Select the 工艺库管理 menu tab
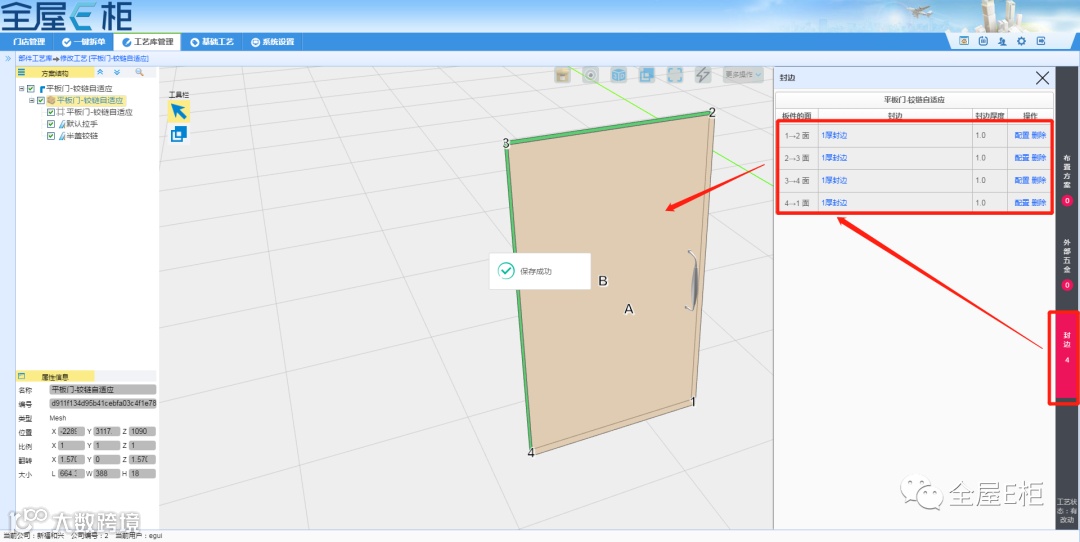The height and width of the screenshot is (542, 1080). click(x=147, y=42)
